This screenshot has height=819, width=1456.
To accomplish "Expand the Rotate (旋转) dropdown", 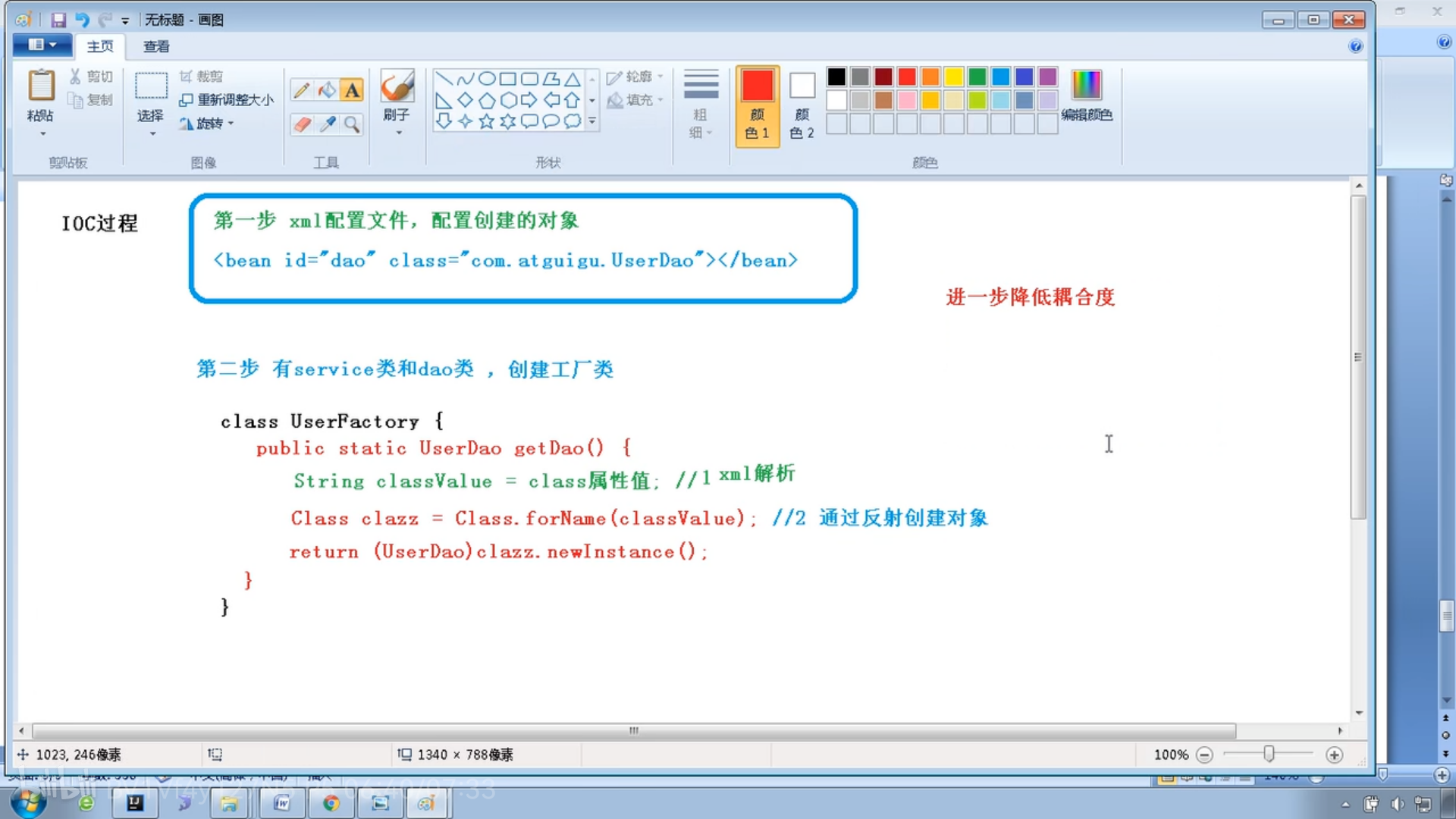I will coord(231,123).
